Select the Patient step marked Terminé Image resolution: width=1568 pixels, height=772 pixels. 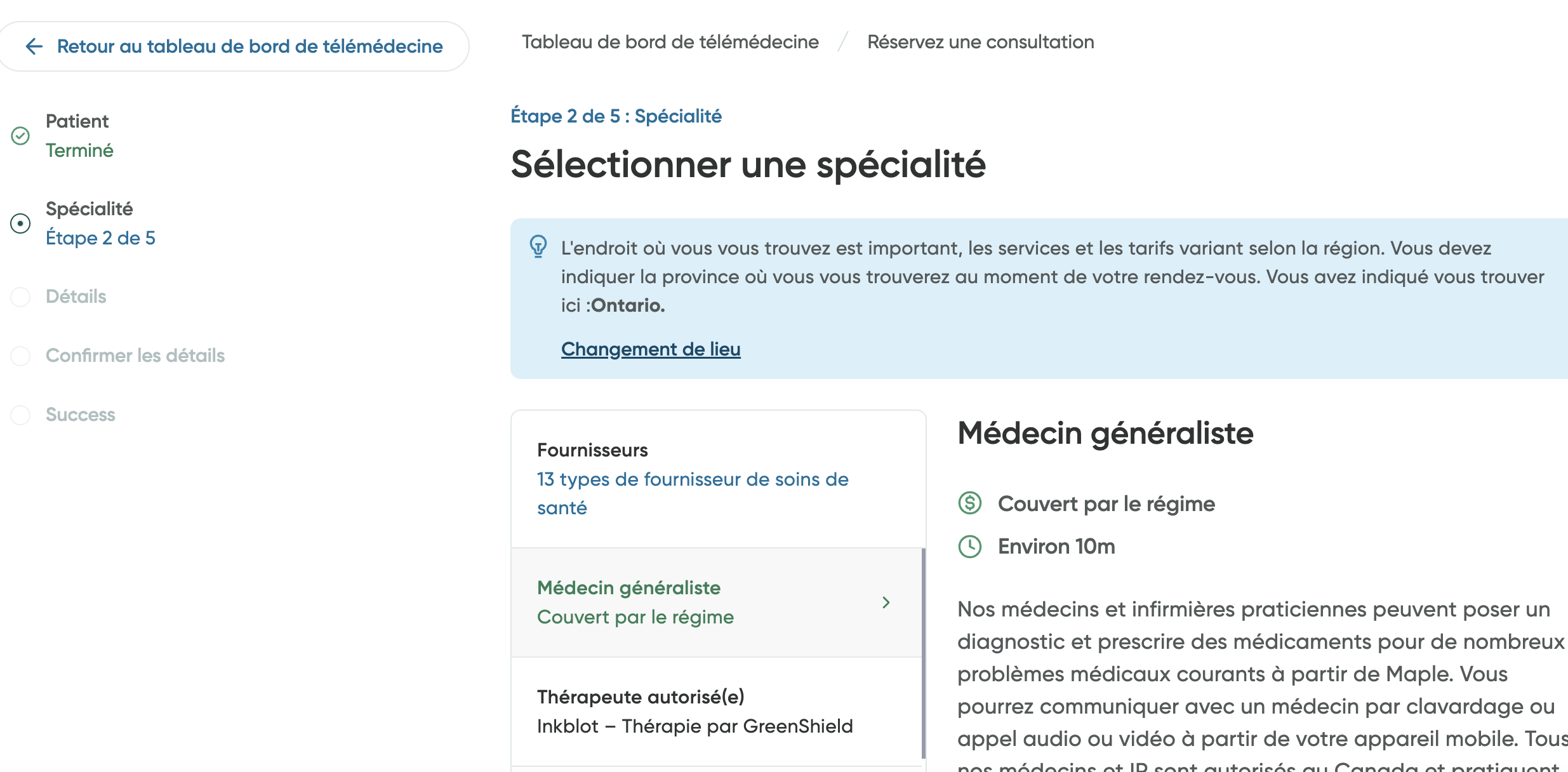(78, 135)
